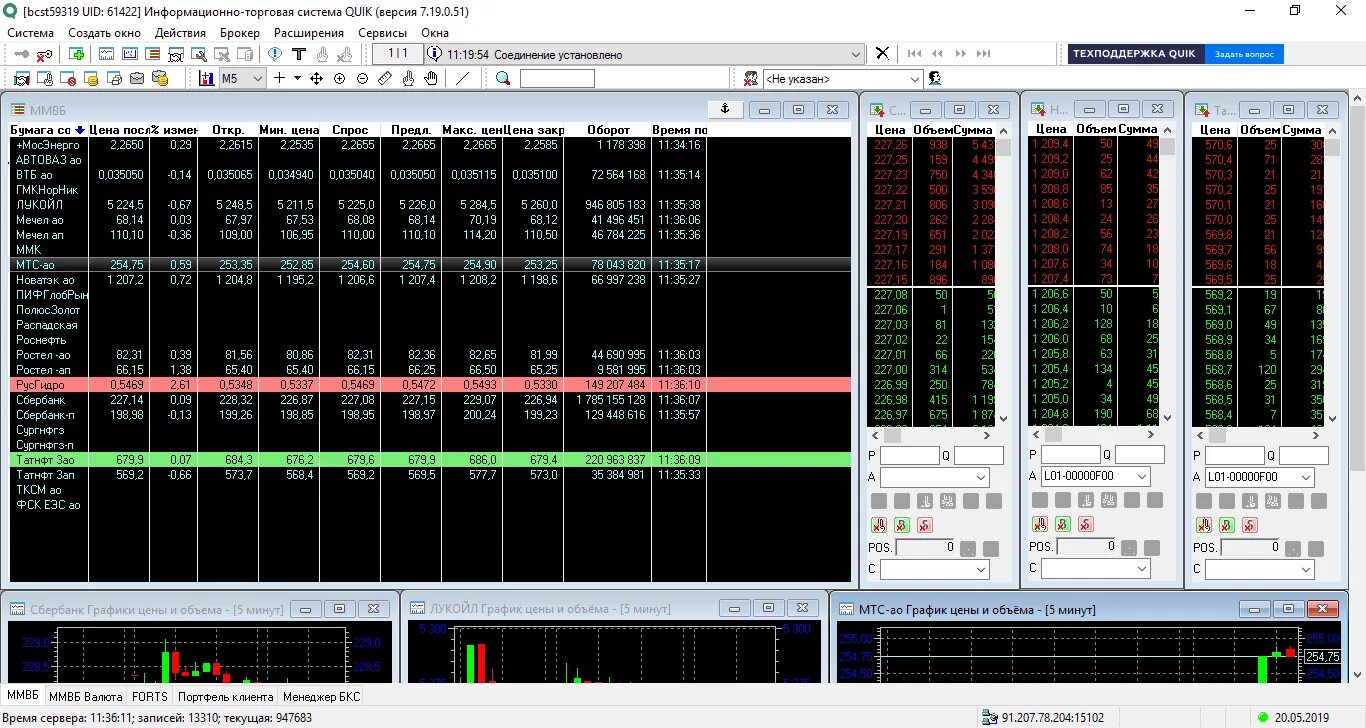The height and width of the screenshot is (728, 1366).
Task: Click the connect key icon in toolbar
Action: (x=21, y=54)
